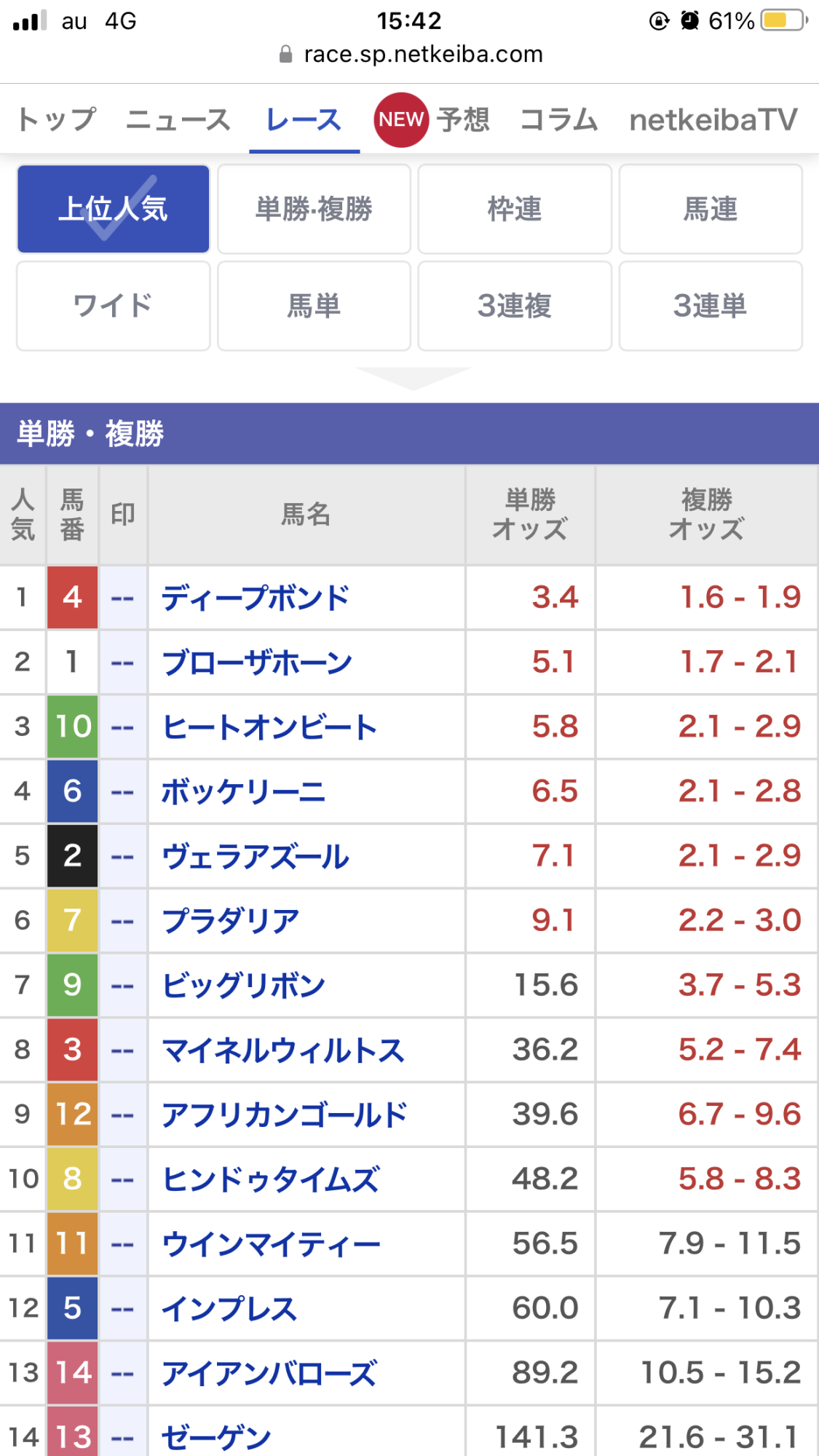Tap the battery icon in status bar
This screenshot has height=1456, width=819.
point(783,20)
